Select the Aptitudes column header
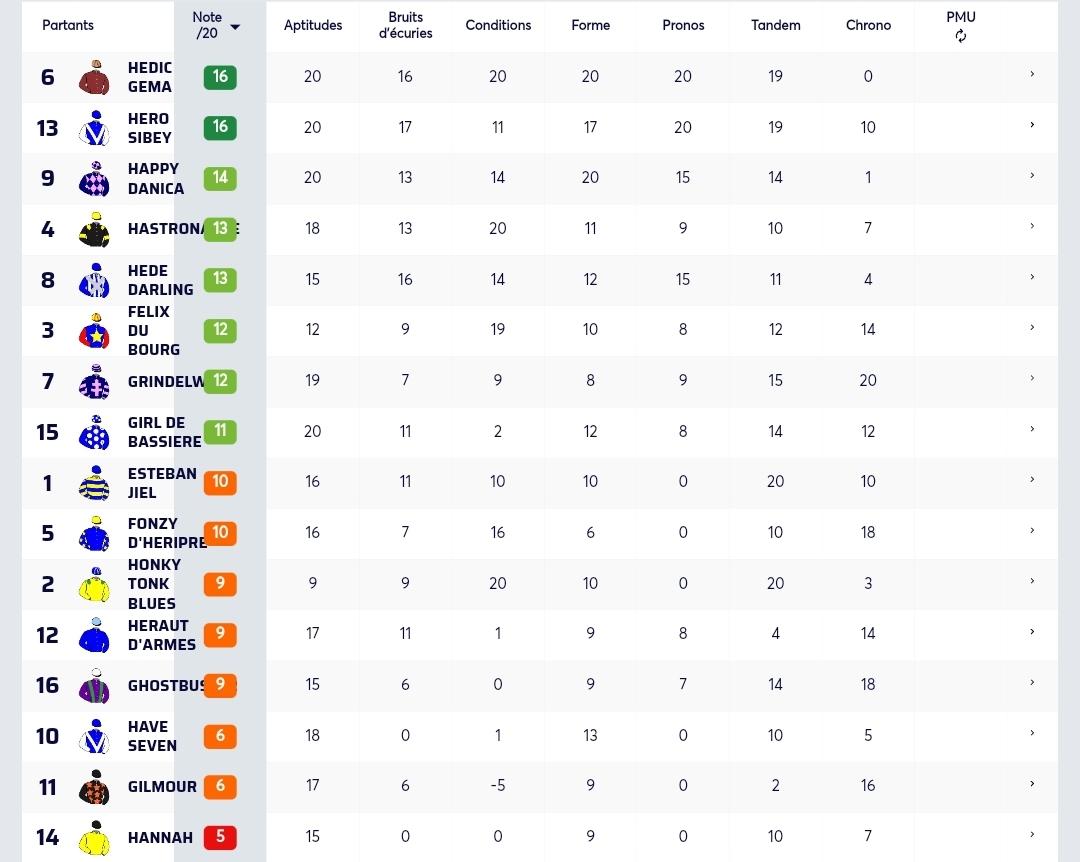This screenshot has width=1080, height=862. pyautogui.click(x=313, y=25)
